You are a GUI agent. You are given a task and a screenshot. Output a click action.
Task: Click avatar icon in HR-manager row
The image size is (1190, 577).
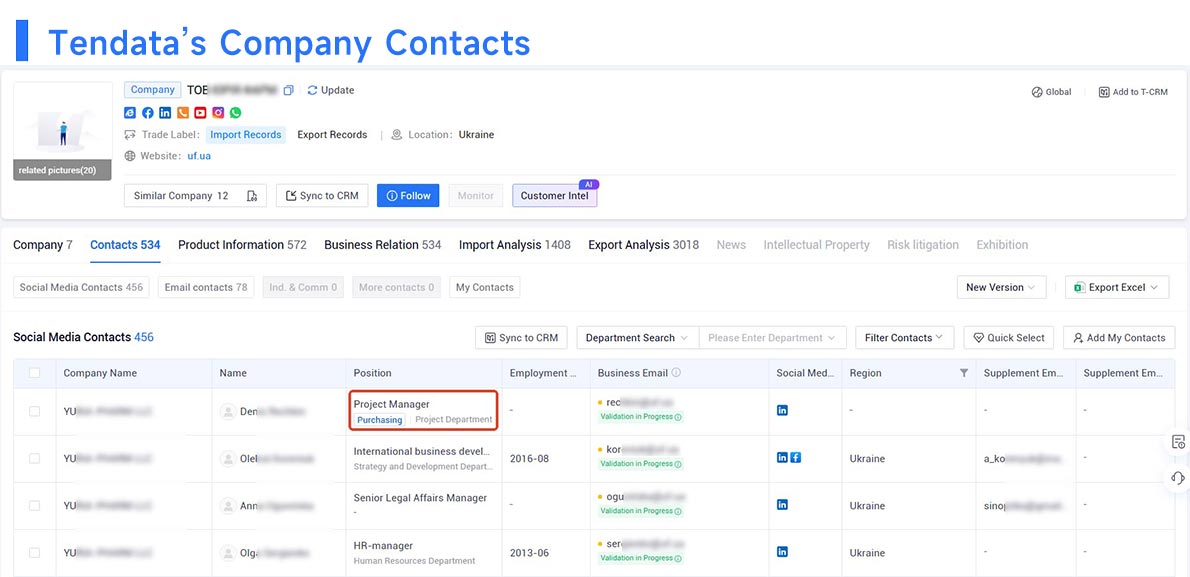click(x=227, y=553)
